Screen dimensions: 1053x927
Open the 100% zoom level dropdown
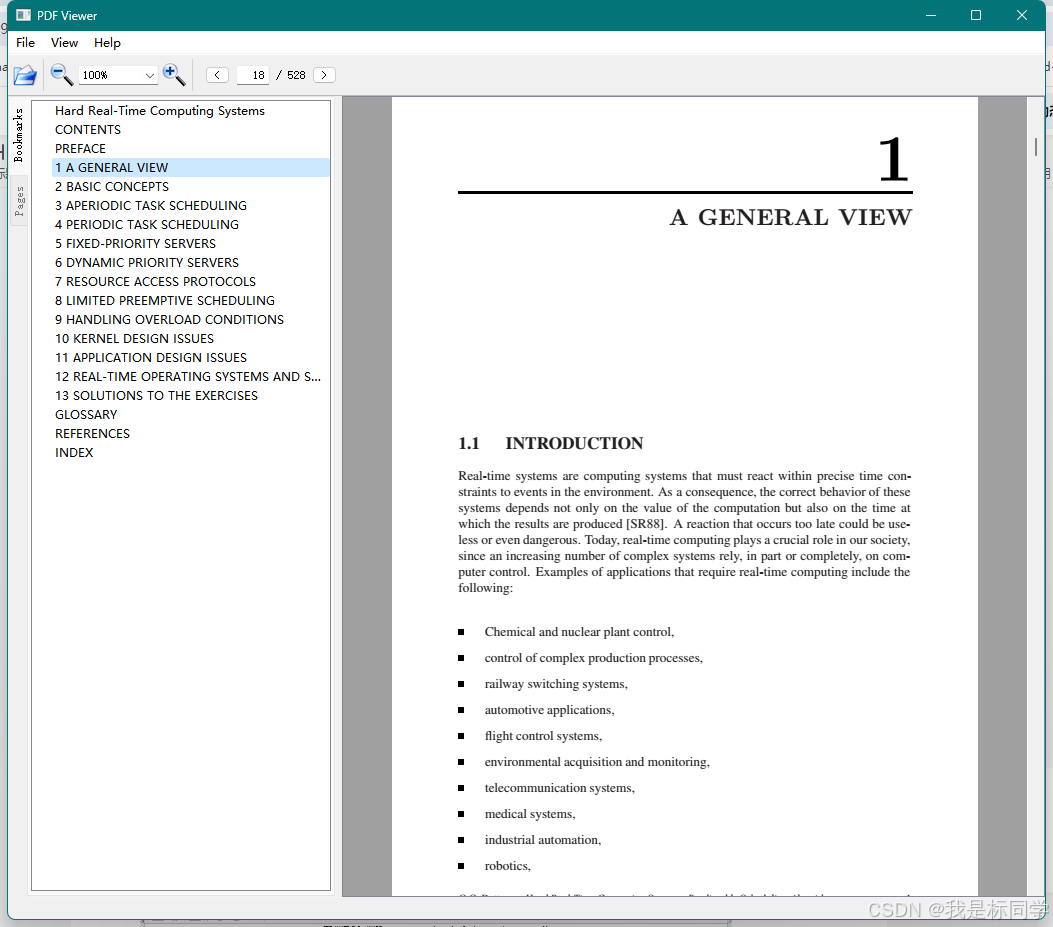[x=118, y=75]
